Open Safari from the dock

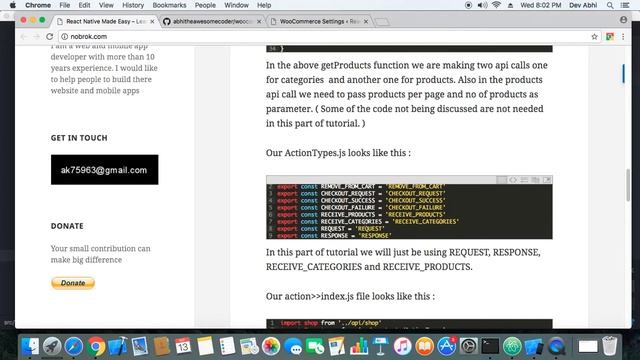click(x=73, y=347)
